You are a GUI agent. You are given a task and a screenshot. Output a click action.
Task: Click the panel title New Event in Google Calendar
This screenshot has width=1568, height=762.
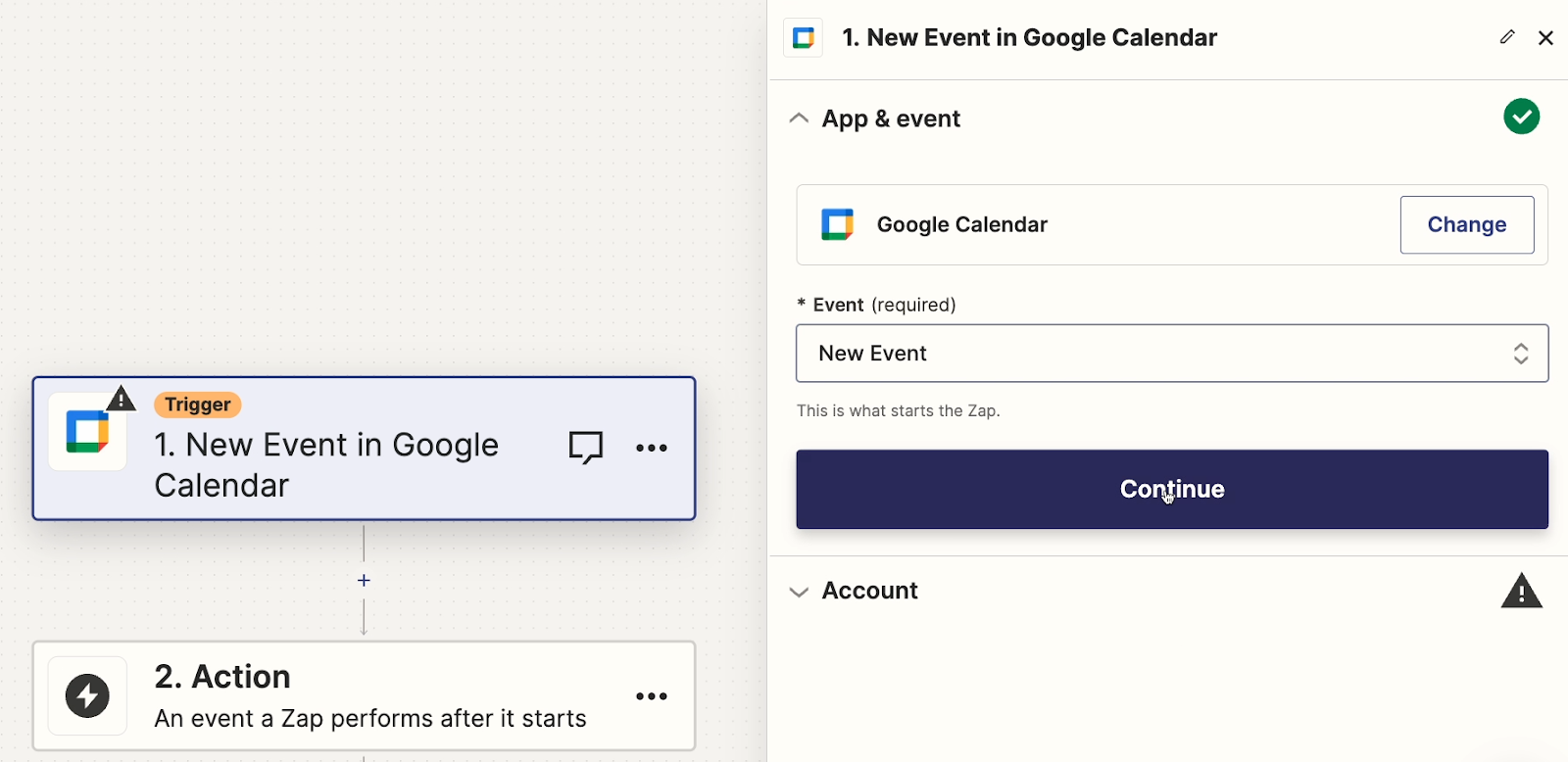tap(1030, 38)
